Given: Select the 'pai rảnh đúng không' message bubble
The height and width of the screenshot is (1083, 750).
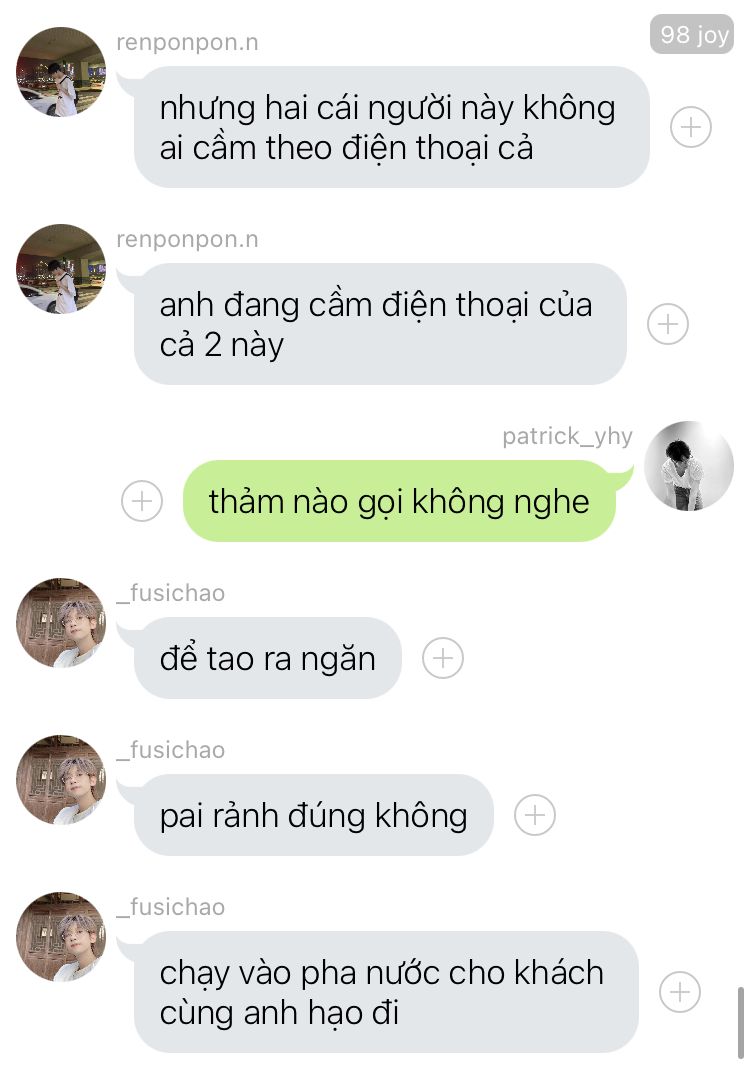Looking at the screenshot, I should pos(314,815).
